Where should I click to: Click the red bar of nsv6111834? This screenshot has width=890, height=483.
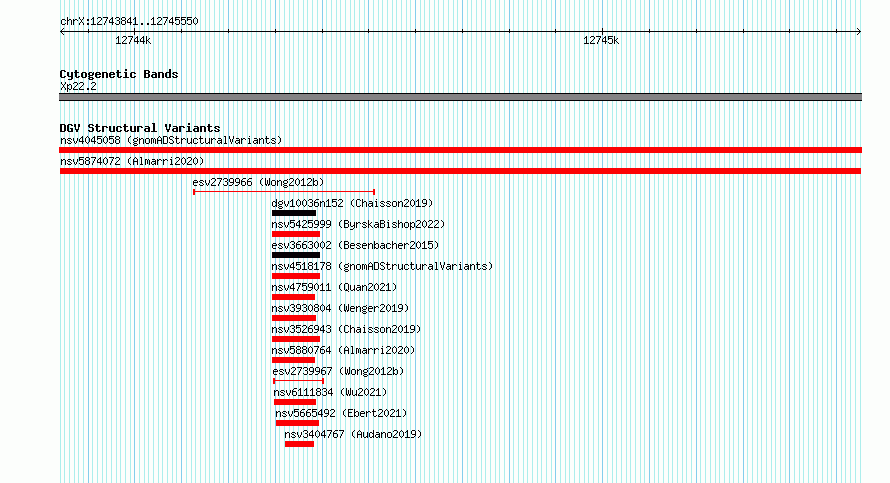[295, 402]
